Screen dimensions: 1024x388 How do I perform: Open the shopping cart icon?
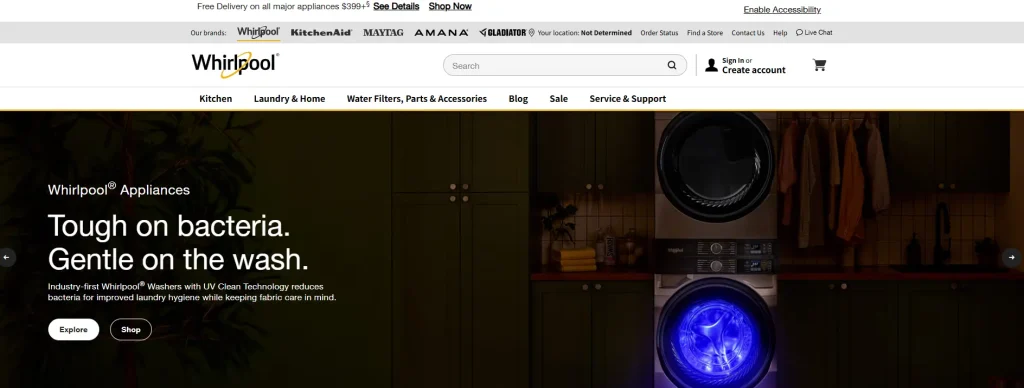point(819,65)
